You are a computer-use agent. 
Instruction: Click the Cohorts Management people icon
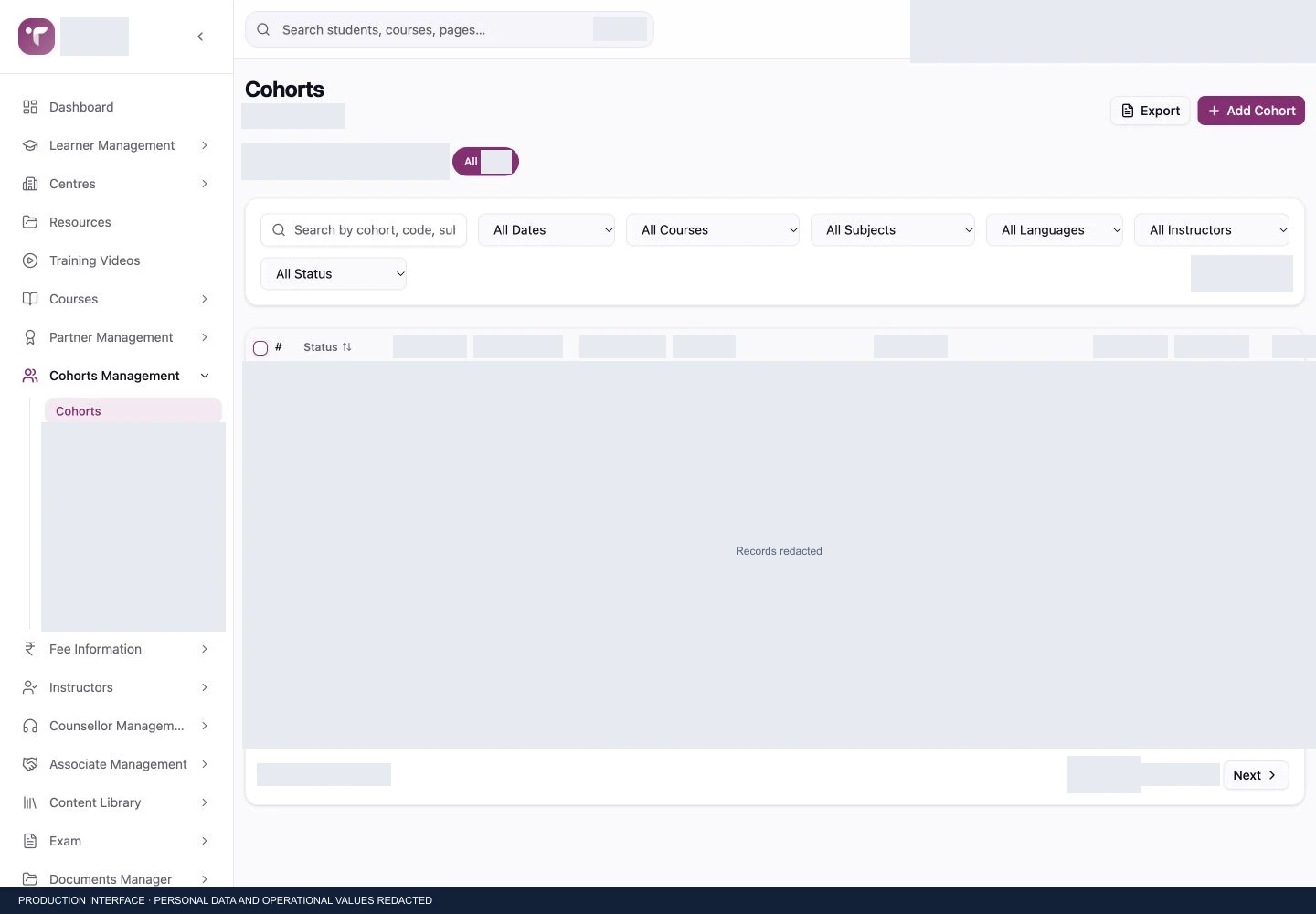30,376
